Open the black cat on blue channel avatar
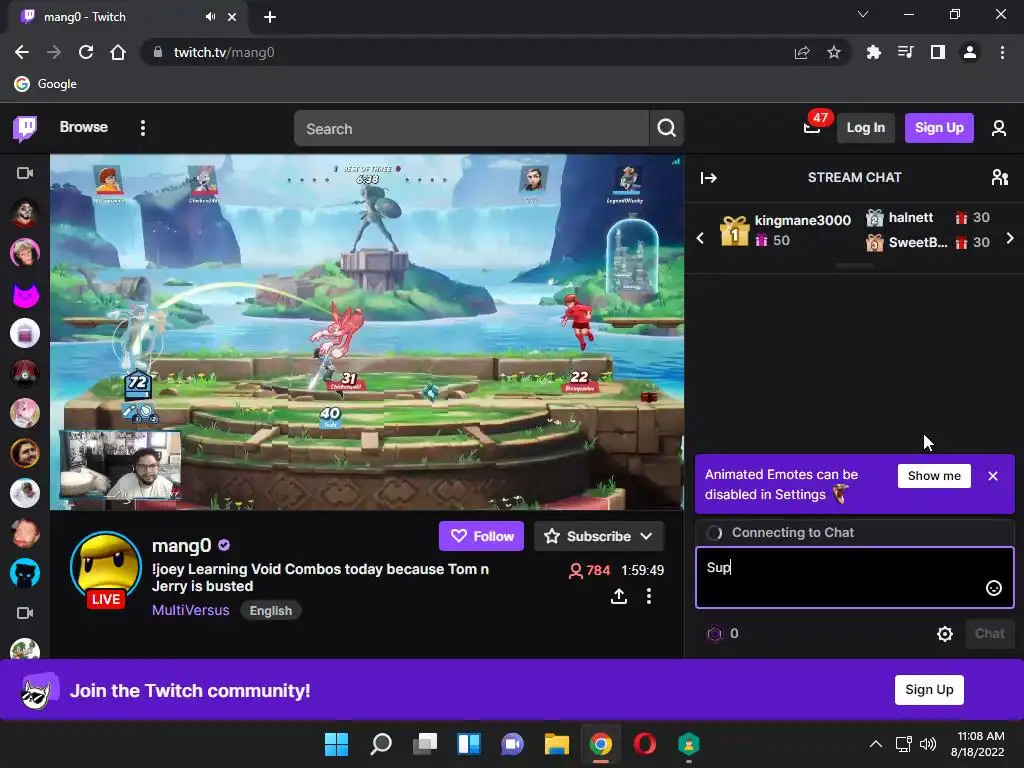This screenshot has height=768, width=1024. pyautogui.click(x=25, y=573)
